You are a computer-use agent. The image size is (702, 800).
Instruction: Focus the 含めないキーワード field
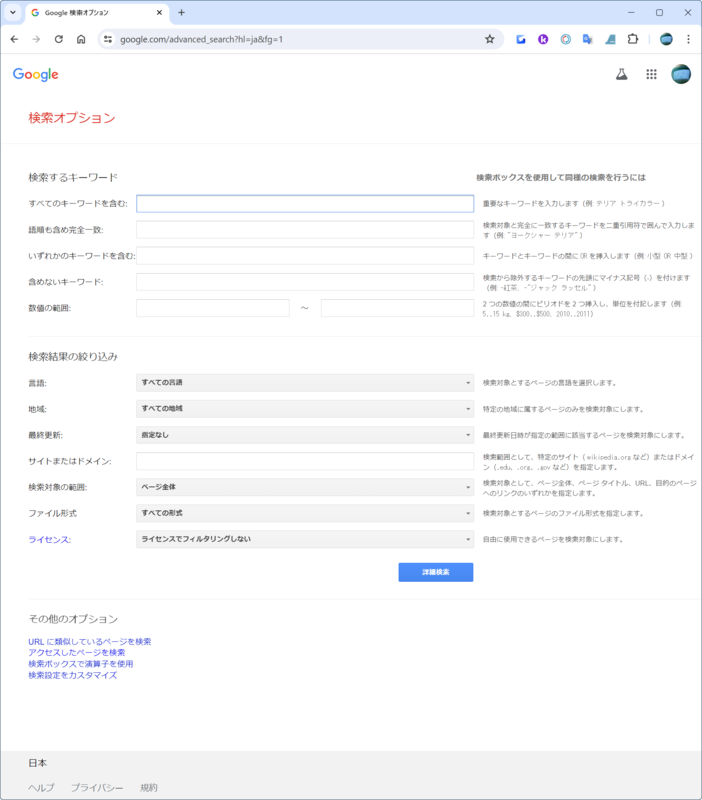[x=305, y=282]
